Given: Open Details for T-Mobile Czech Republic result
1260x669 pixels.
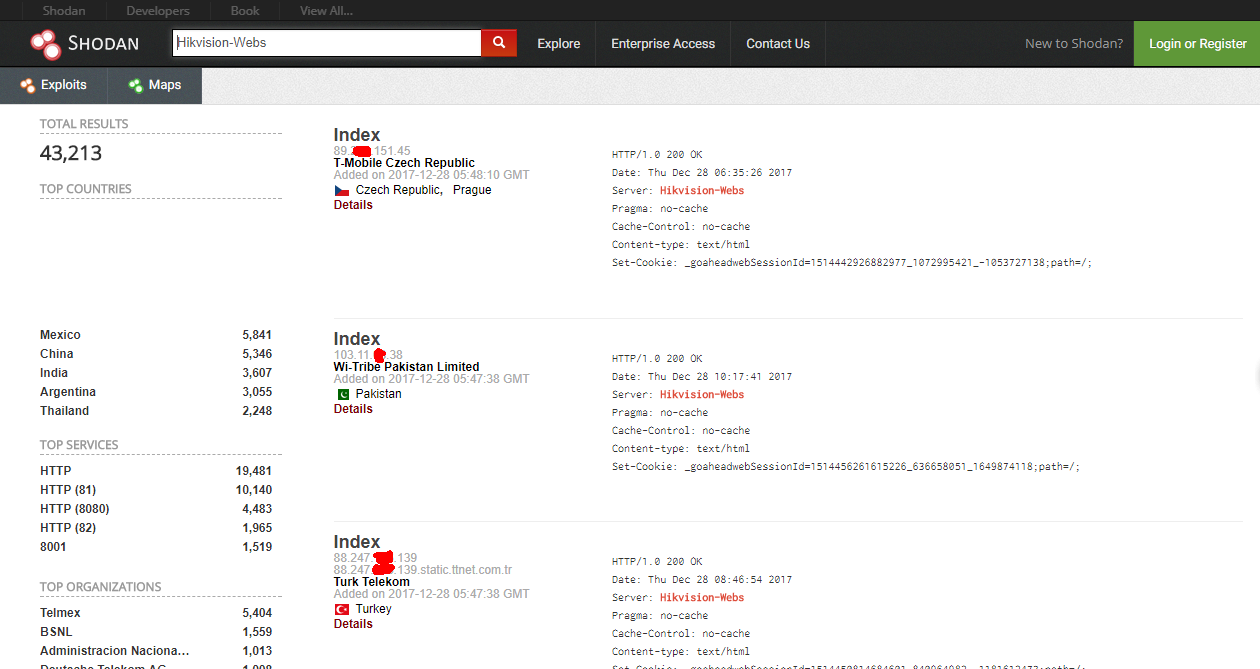Looking at the screenshot, I should 353,205.
